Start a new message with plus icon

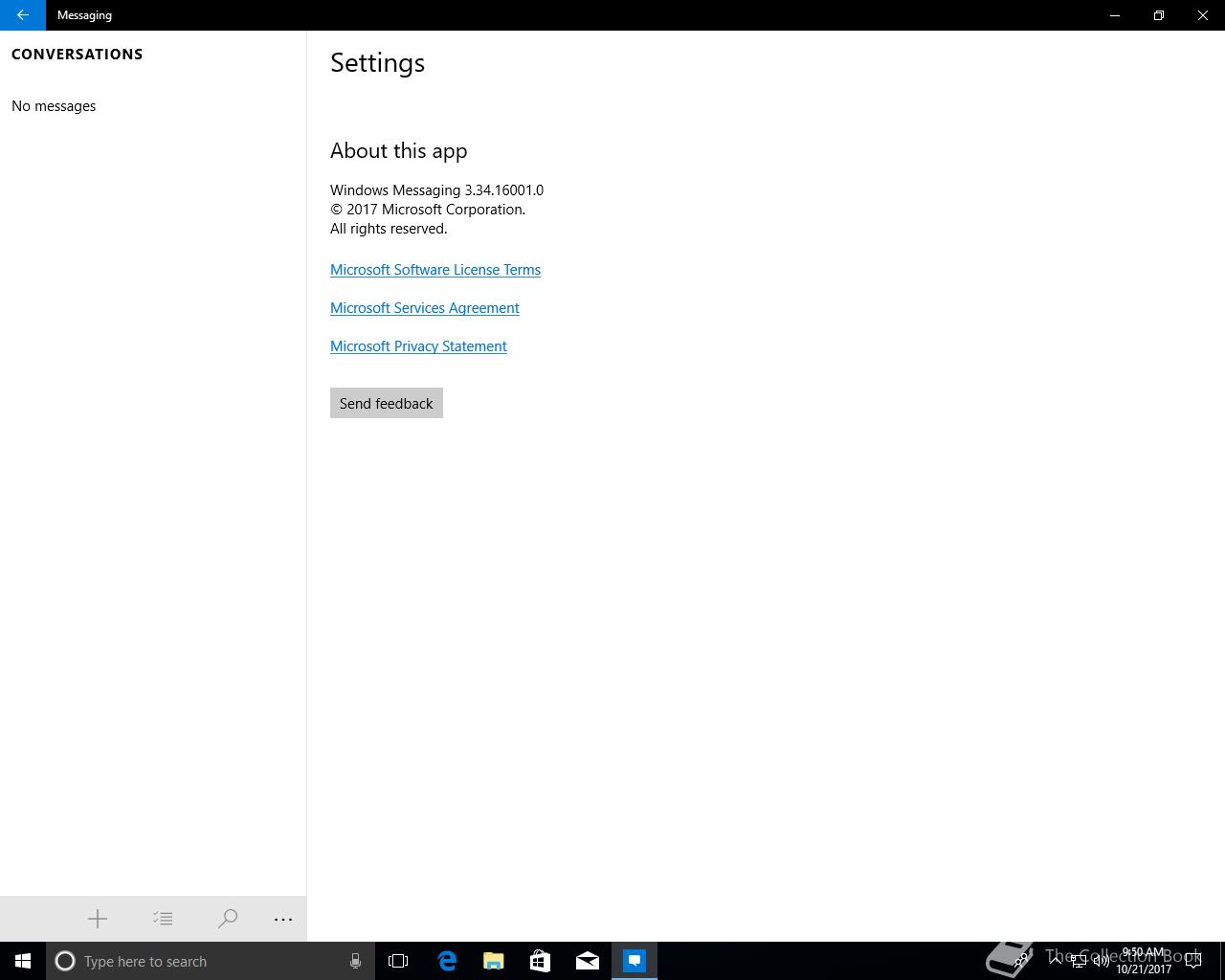pos(98,919)
